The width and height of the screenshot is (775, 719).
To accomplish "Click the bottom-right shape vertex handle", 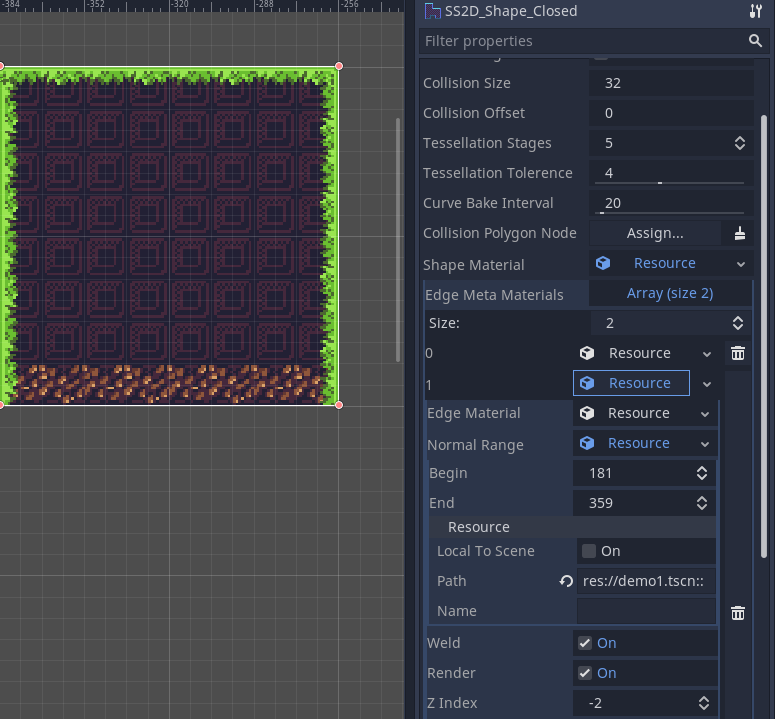I will [x=339, y=404].
